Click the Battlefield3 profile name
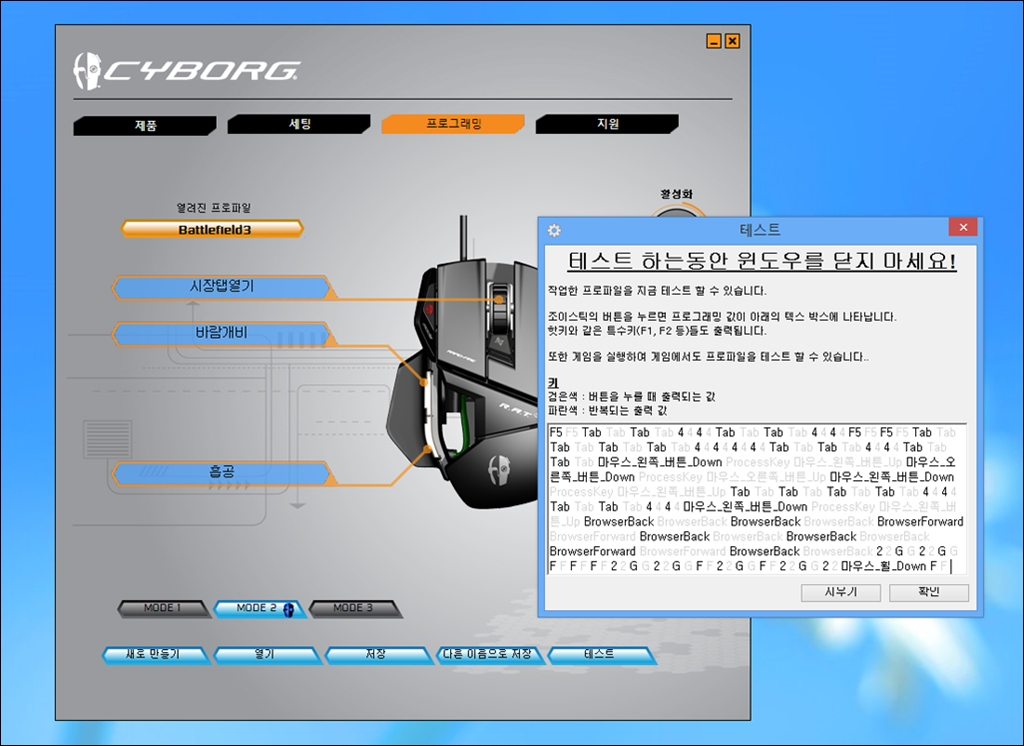 213,229
